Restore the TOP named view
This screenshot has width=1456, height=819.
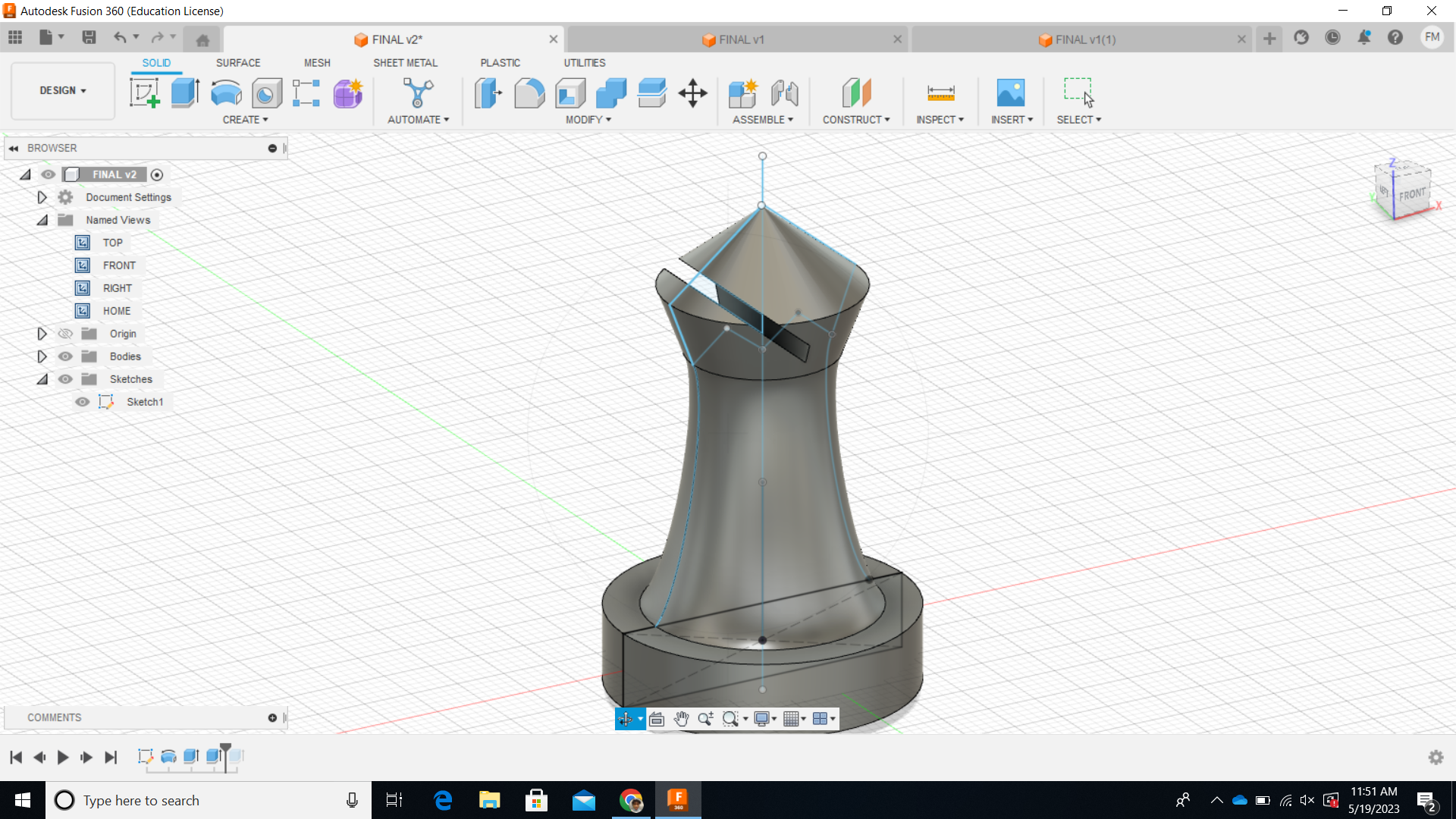coord(111,242)
